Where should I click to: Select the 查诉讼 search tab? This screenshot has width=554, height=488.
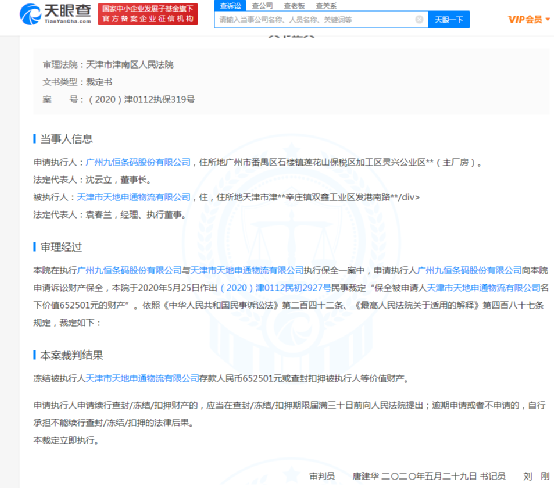click(x=230, y=5)
